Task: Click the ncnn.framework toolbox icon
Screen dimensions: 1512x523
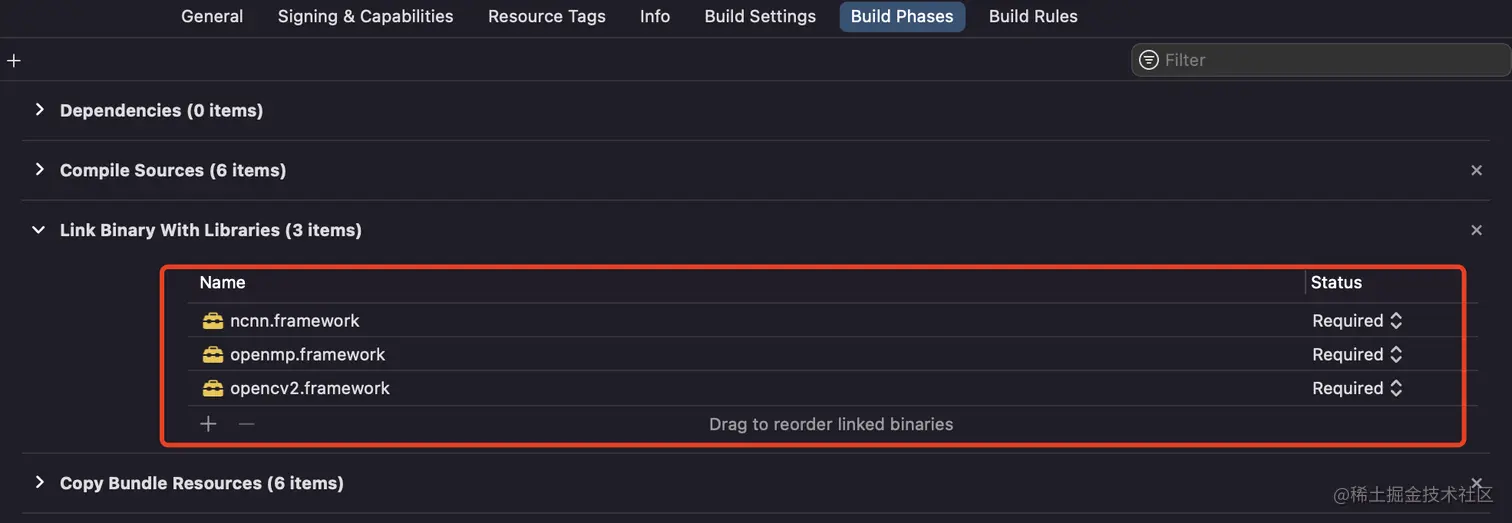Action: (213, 321)
